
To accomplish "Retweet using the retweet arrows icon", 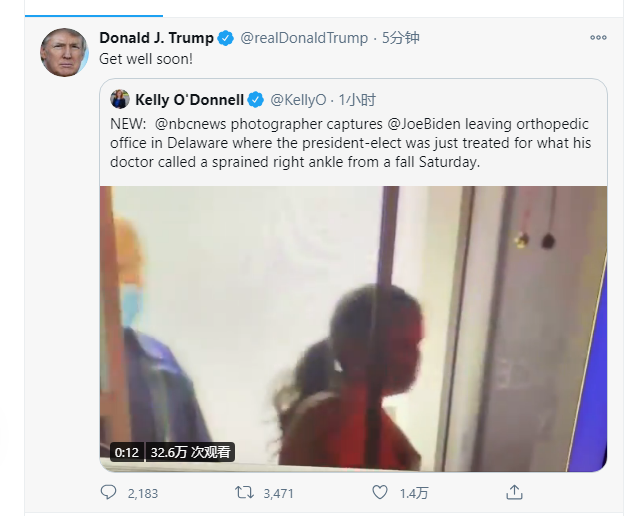I will pyautogui.click(x=244, y=492).
